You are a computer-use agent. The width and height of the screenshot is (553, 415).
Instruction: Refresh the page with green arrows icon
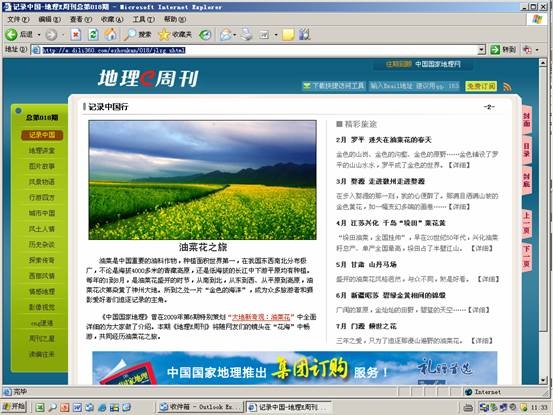pos(93,35)
